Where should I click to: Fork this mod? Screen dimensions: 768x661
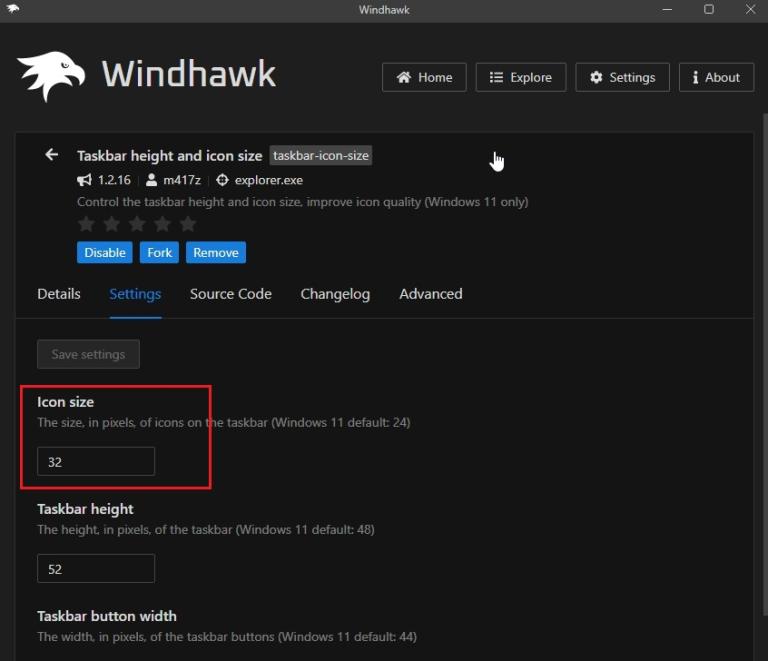point(160,253)
